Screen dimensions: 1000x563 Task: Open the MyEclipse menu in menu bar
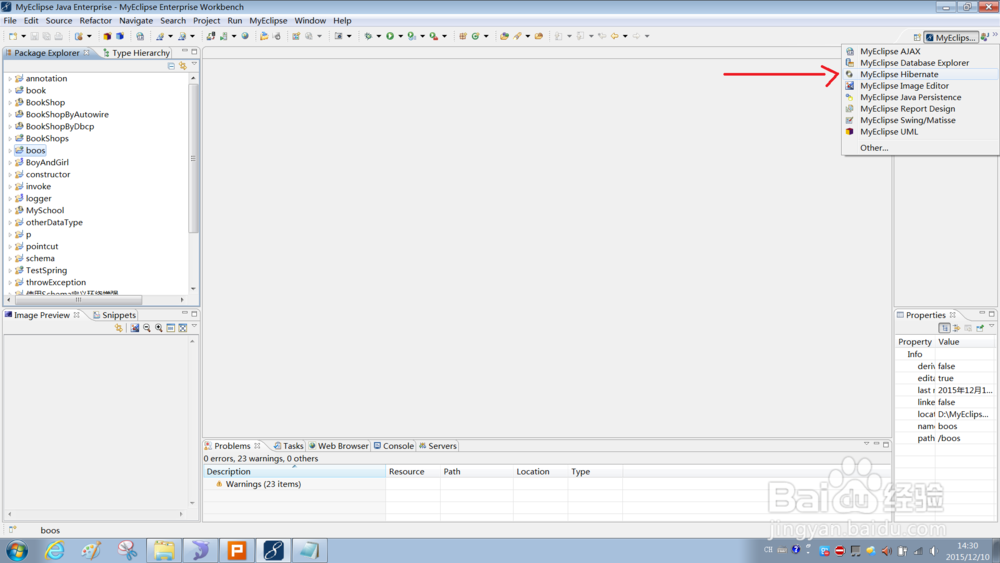click(x=268, y=20)
